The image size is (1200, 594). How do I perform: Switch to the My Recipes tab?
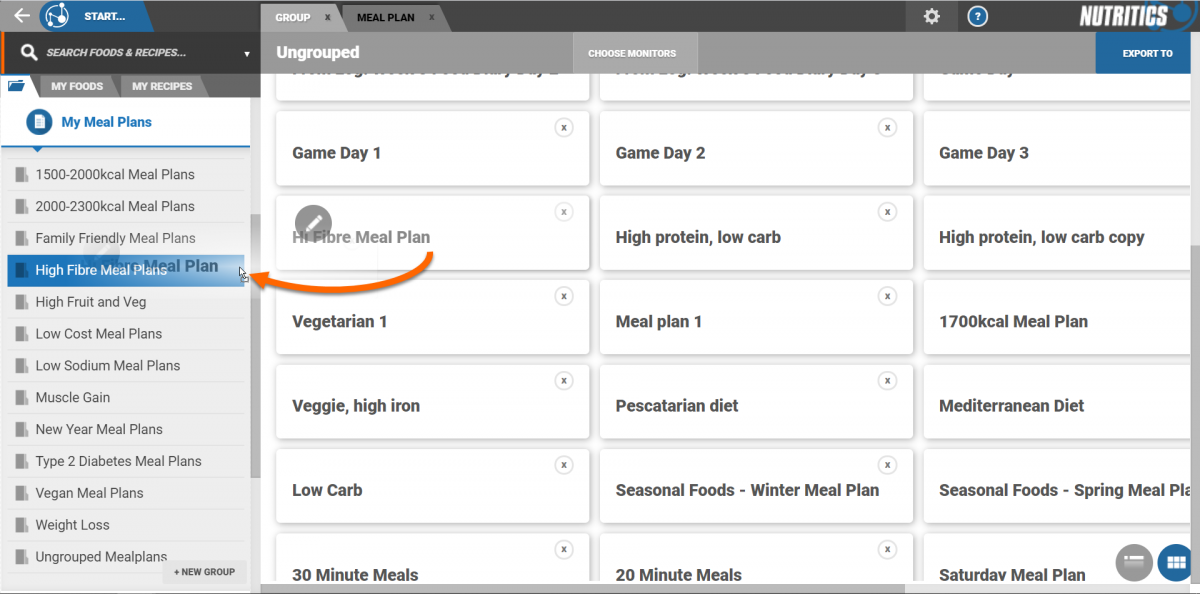pyautogui.click(x=162, y=86)
